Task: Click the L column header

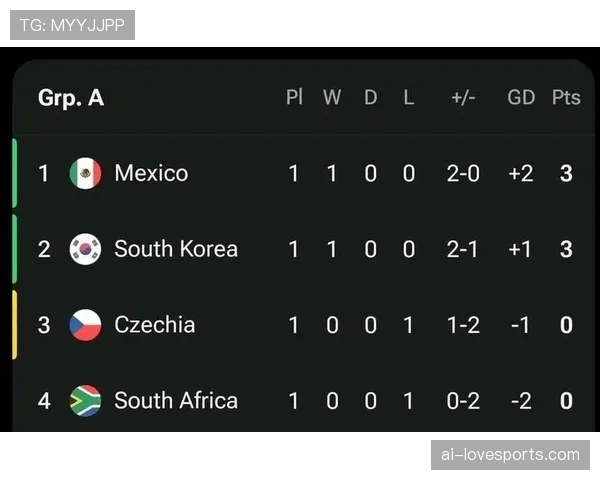Action: coord(409,97)
